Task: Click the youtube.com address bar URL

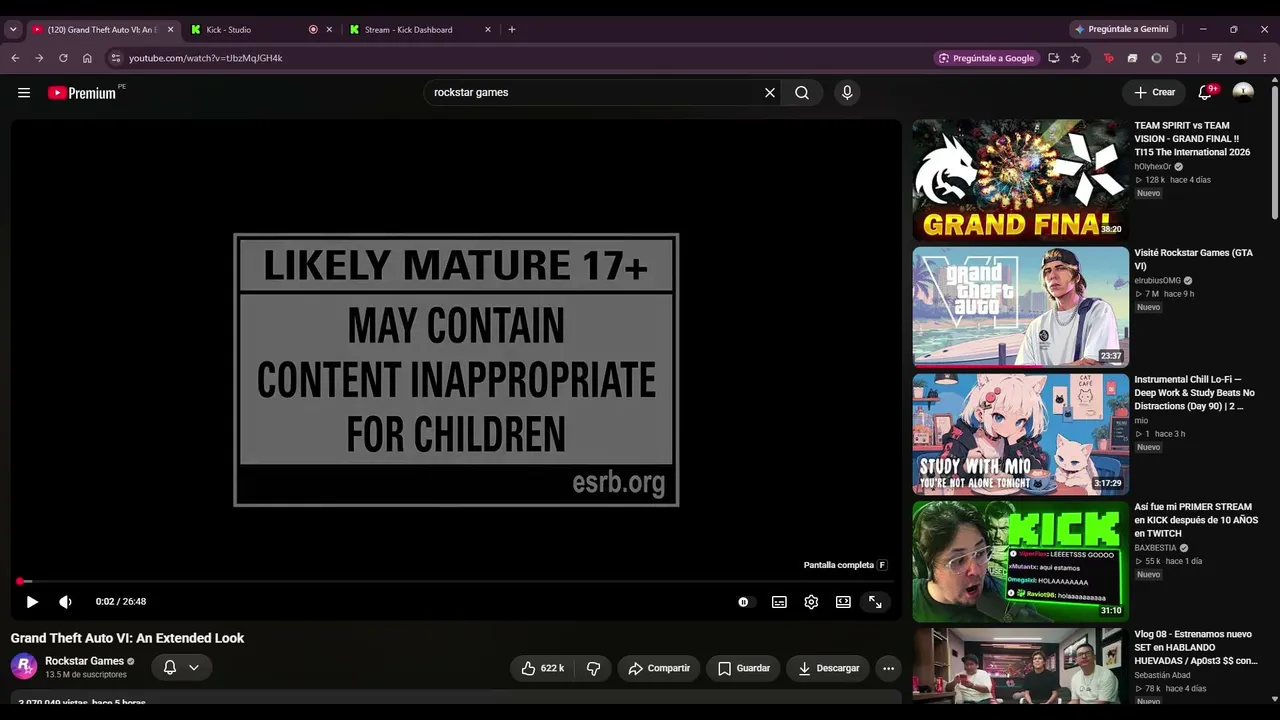Action: tap(206, 58)
